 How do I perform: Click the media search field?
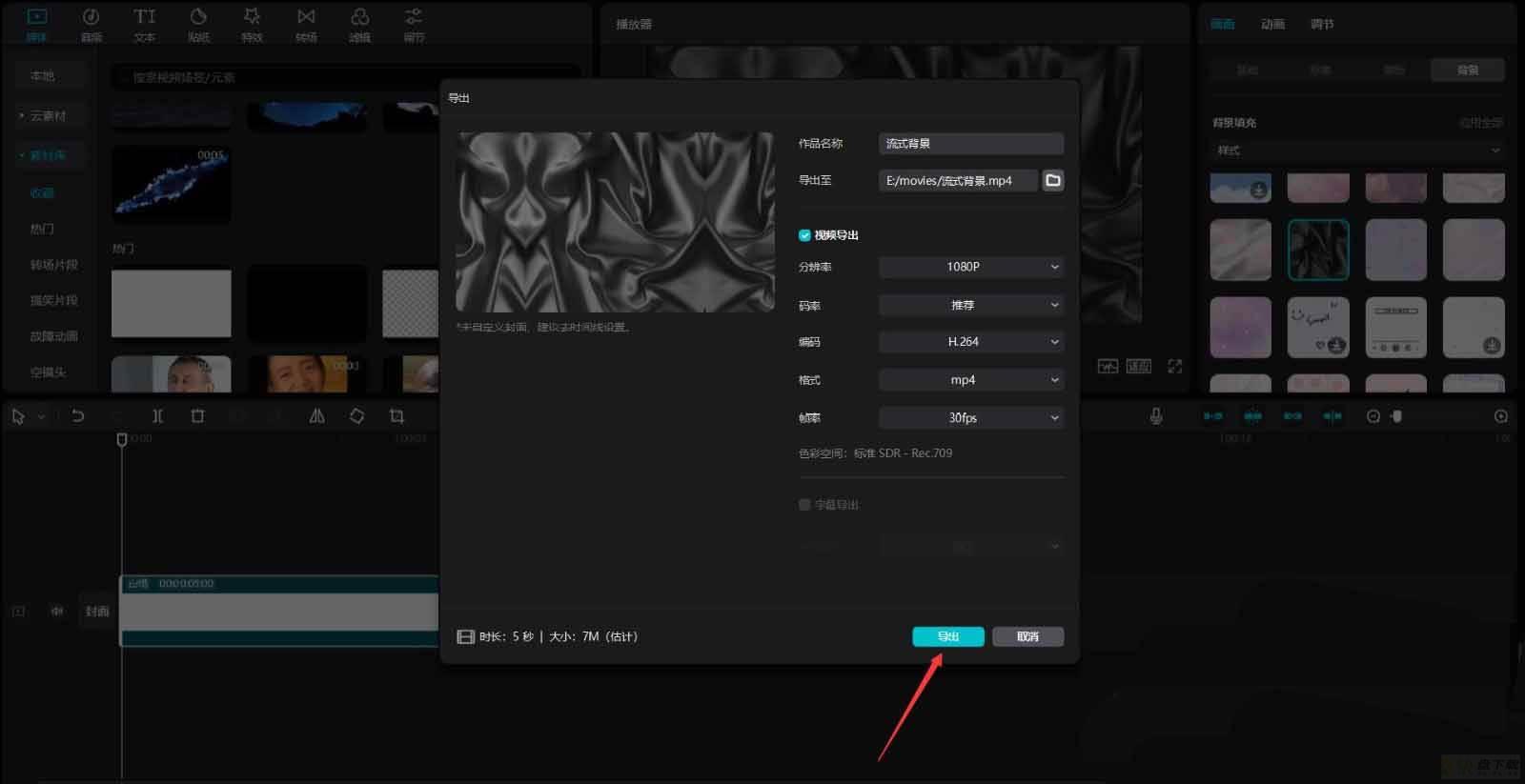[x=346, y=77]
